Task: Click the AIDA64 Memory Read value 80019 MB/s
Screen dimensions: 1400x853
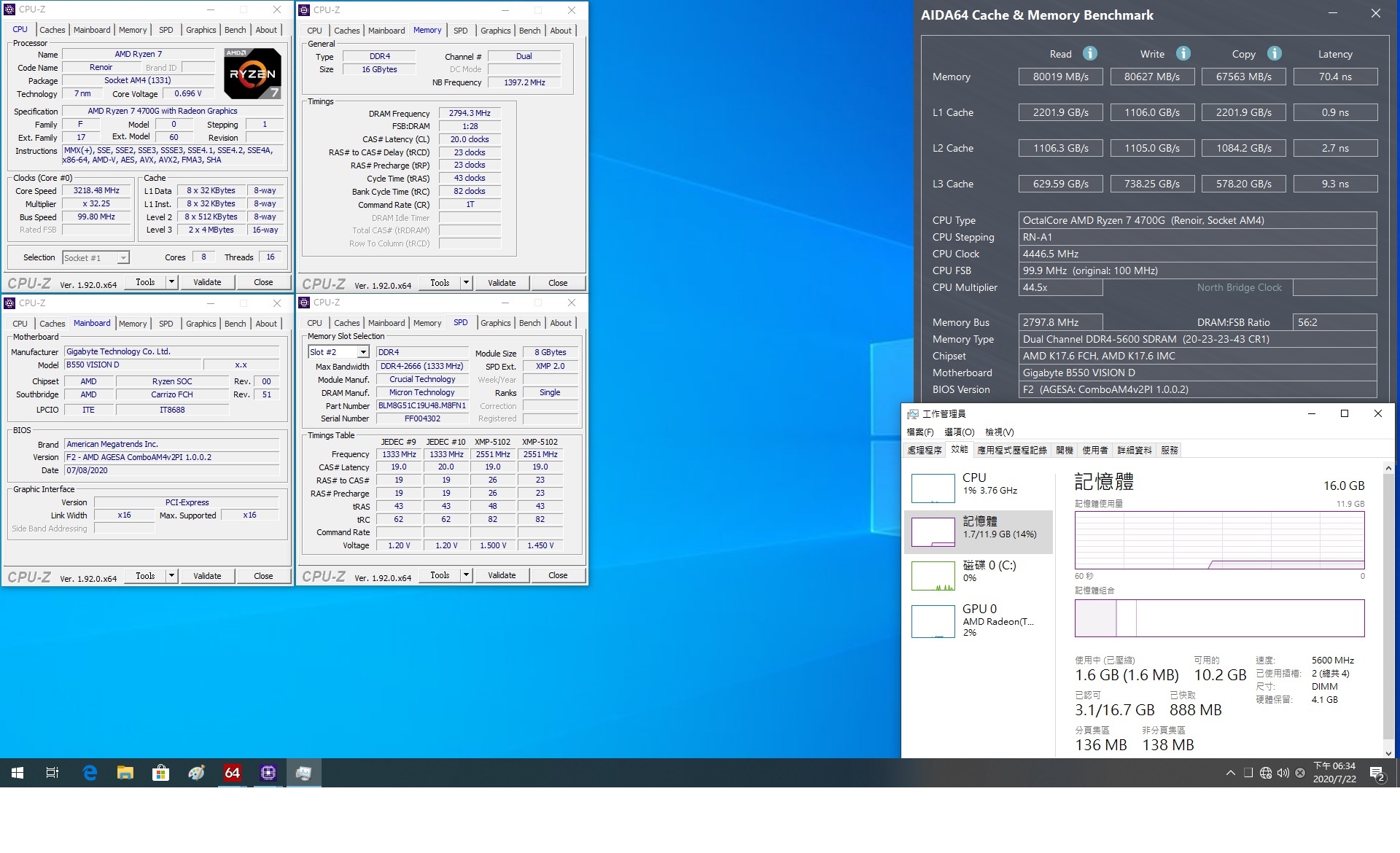Action: 1060,77
